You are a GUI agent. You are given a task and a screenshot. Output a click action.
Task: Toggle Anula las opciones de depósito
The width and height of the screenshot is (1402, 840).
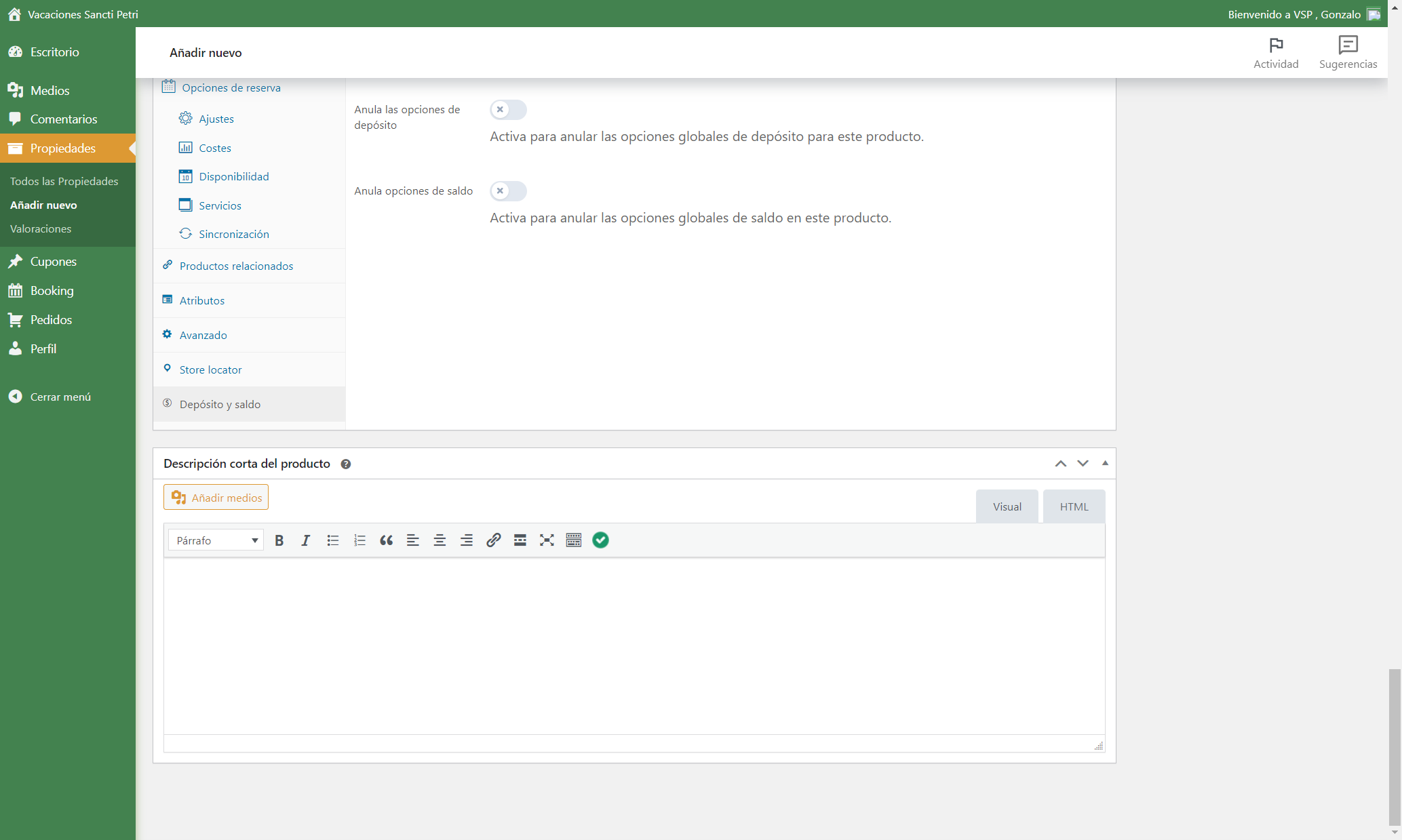[508, 110]
